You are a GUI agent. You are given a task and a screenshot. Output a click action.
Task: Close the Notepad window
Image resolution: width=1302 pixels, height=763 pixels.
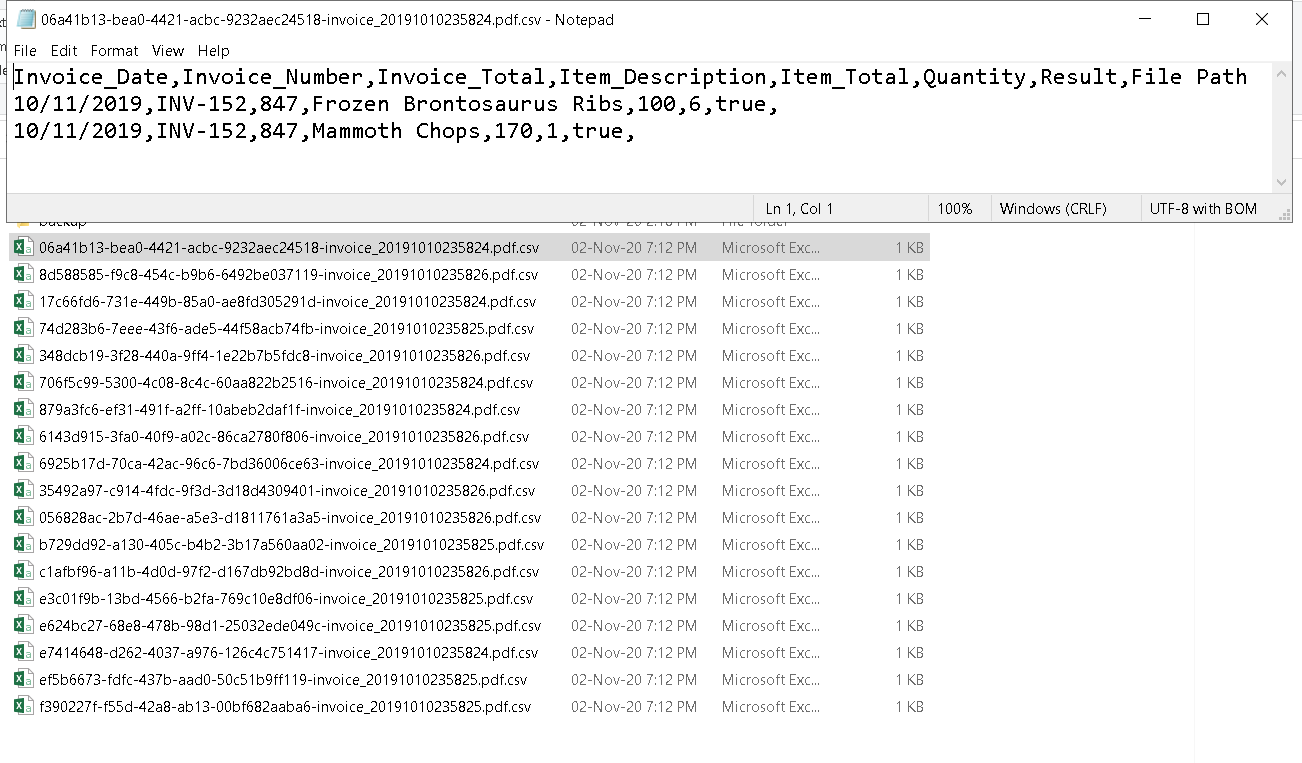tap(1262, 19)
